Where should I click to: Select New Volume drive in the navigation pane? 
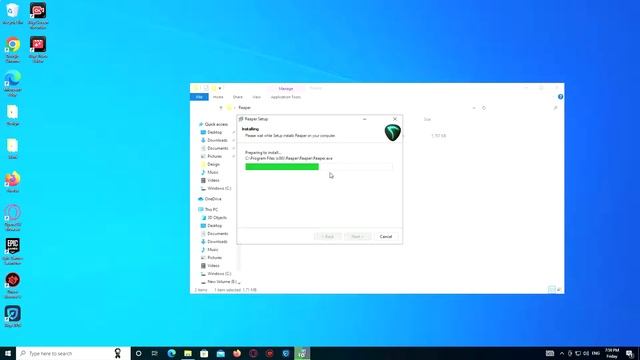219,282
